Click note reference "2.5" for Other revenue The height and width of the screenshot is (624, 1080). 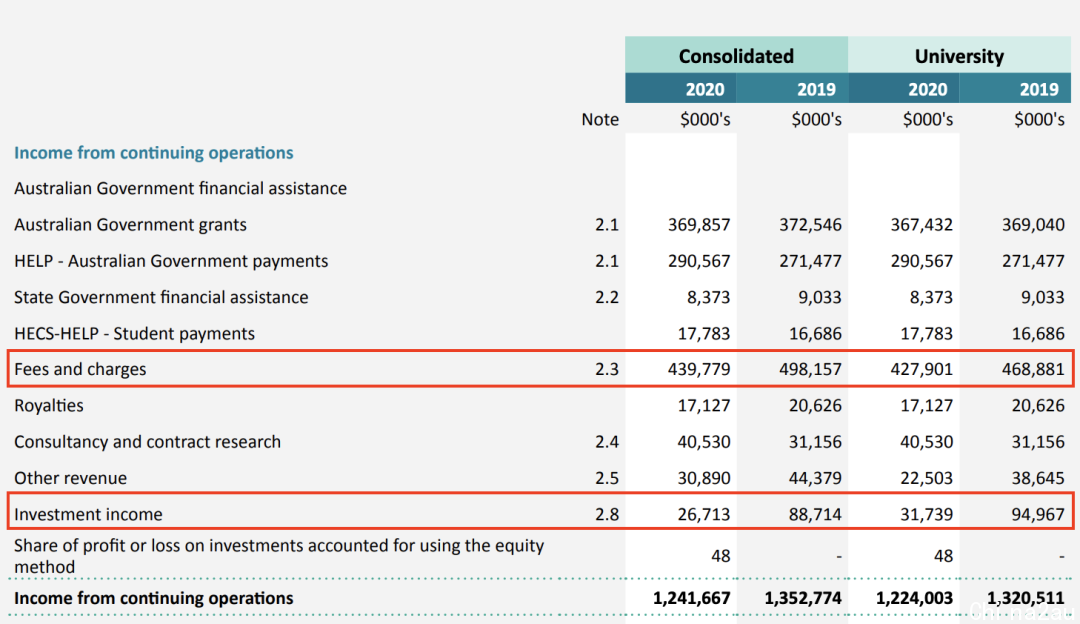(x=607, y=478)
